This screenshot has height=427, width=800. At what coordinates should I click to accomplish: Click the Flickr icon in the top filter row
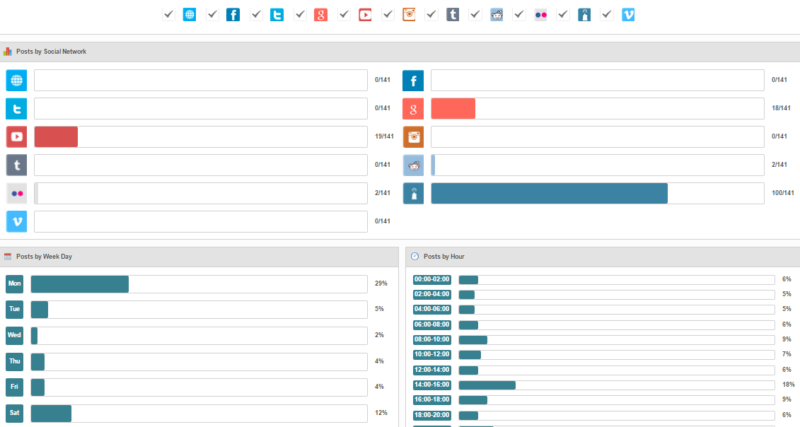click(x=541, y=15)
